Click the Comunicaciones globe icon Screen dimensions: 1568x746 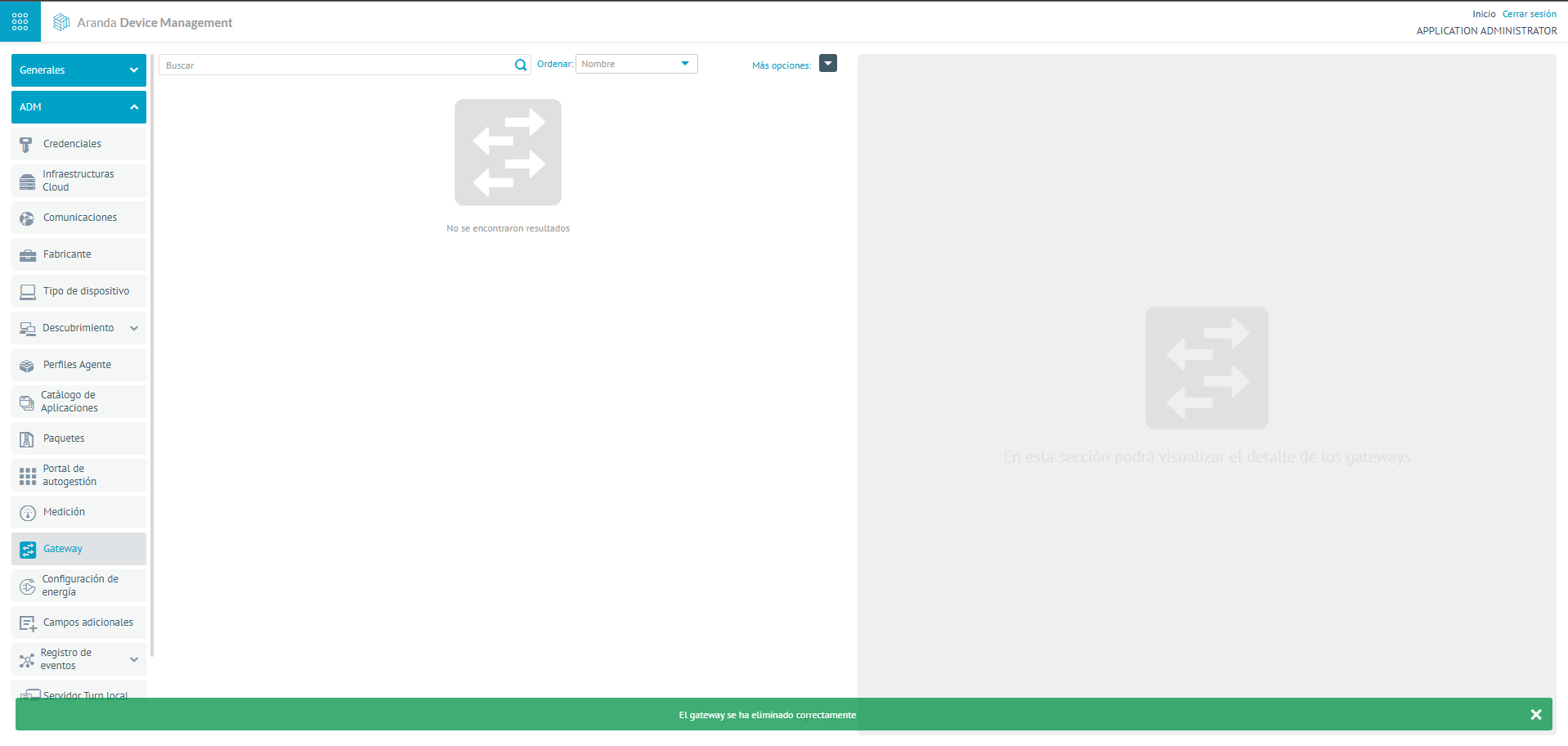tap(27, 218)
